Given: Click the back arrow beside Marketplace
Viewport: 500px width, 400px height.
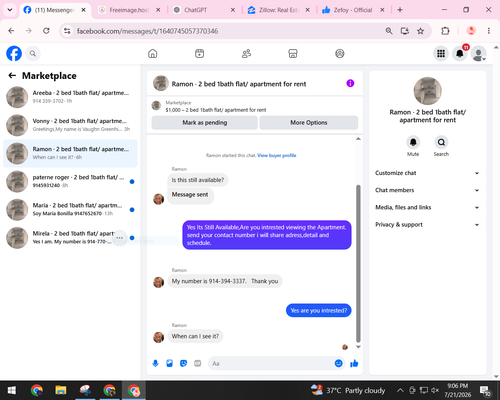Looking at the screenshot, I should pyautogui.click(x=12, y=76).
